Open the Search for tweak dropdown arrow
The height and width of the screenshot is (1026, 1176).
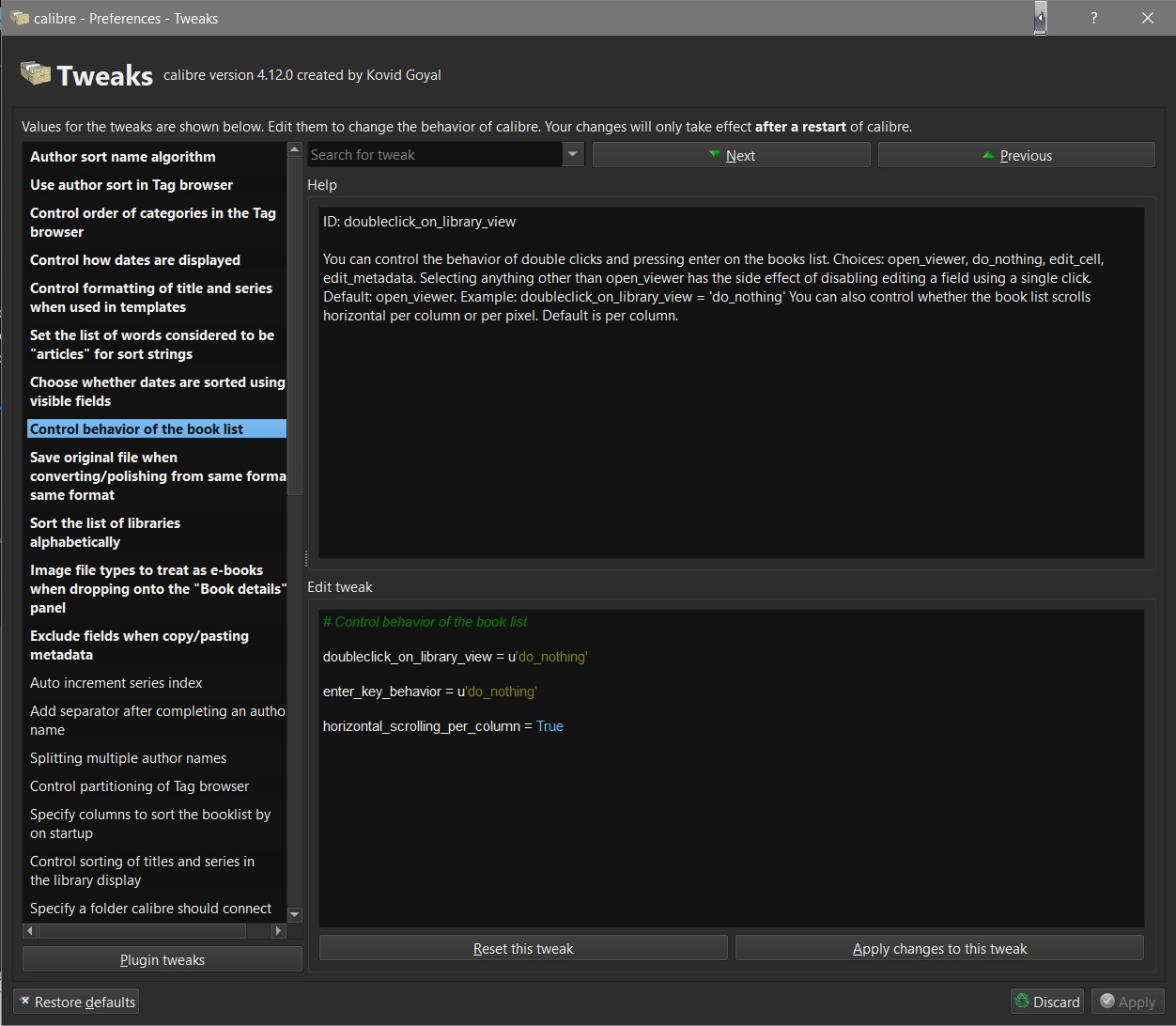[573, 155]
